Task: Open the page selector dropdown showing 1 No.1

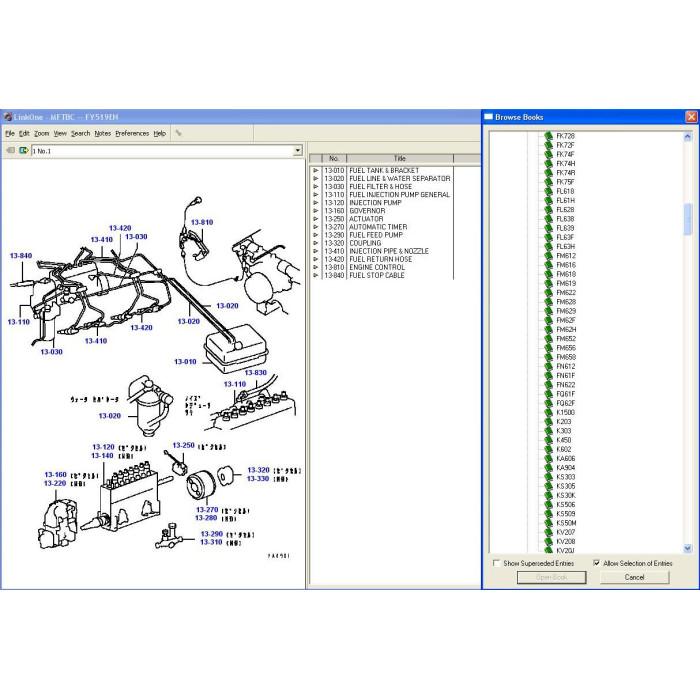Action: pos(298,151)
